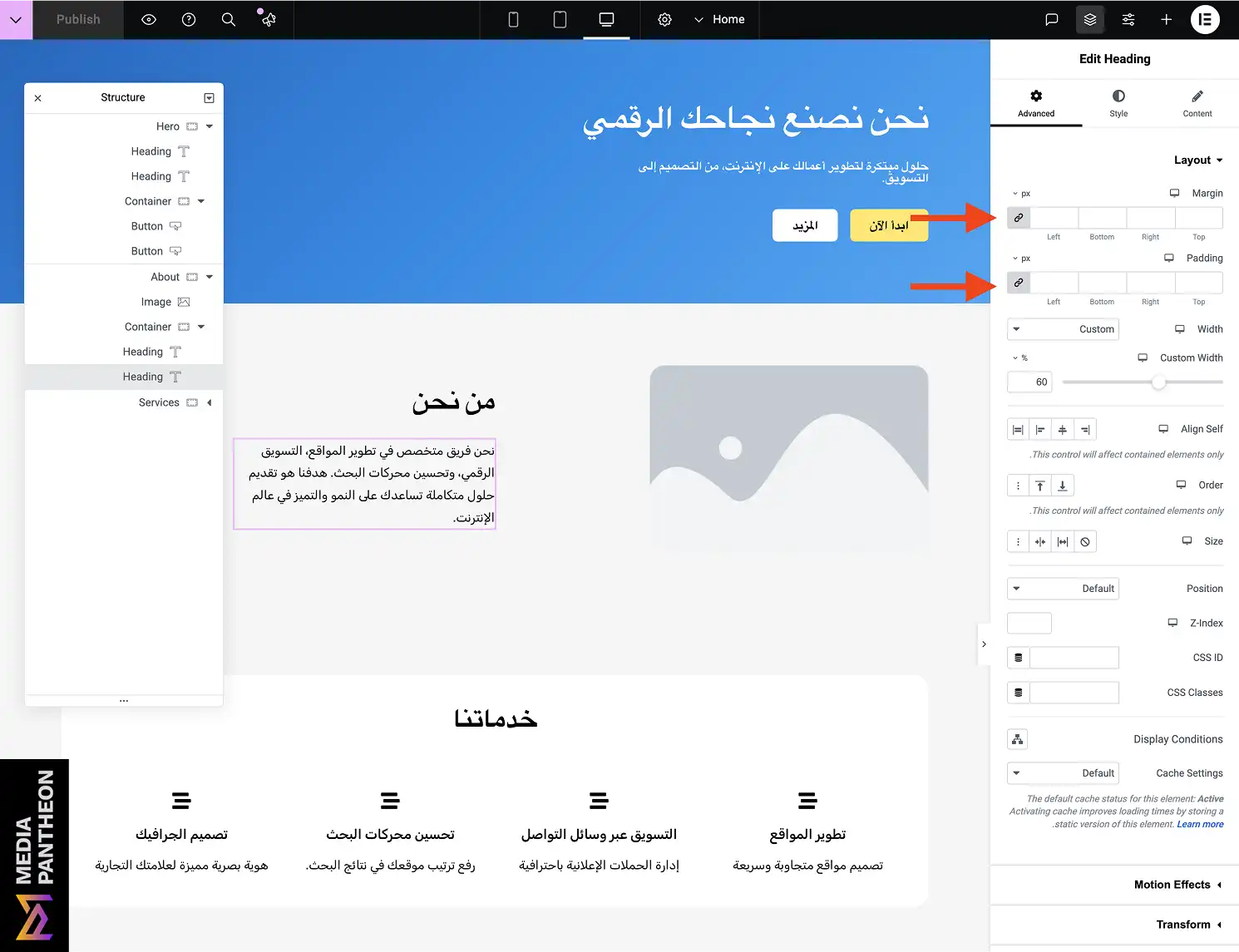Open site settings sliders icon
This screenshot has height=952, width=1239.
[1128, 19]
